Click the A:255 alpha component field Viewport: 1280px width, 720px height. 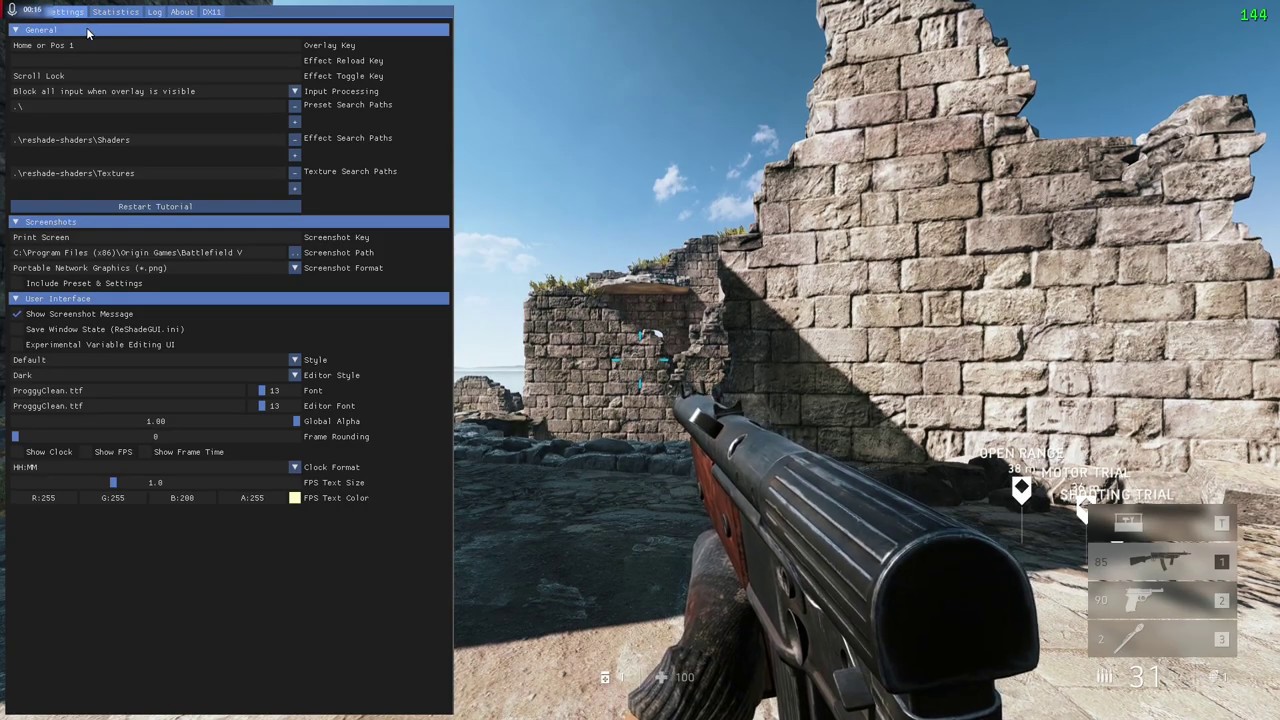tap(252, 498)
